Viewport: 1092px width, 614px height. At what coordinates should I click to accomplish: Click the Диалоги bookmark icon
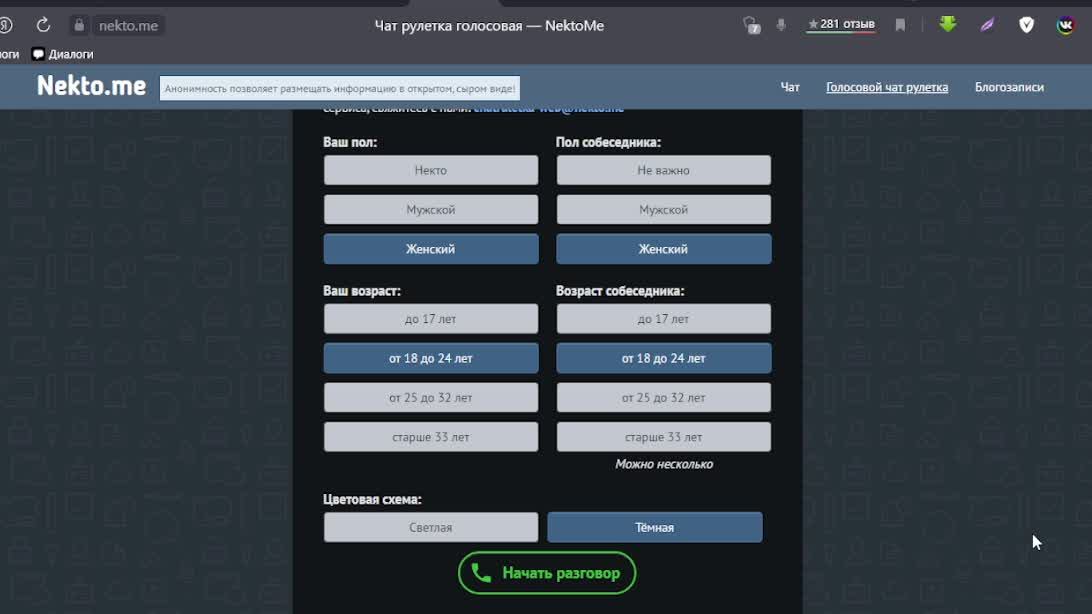[38, 54]
